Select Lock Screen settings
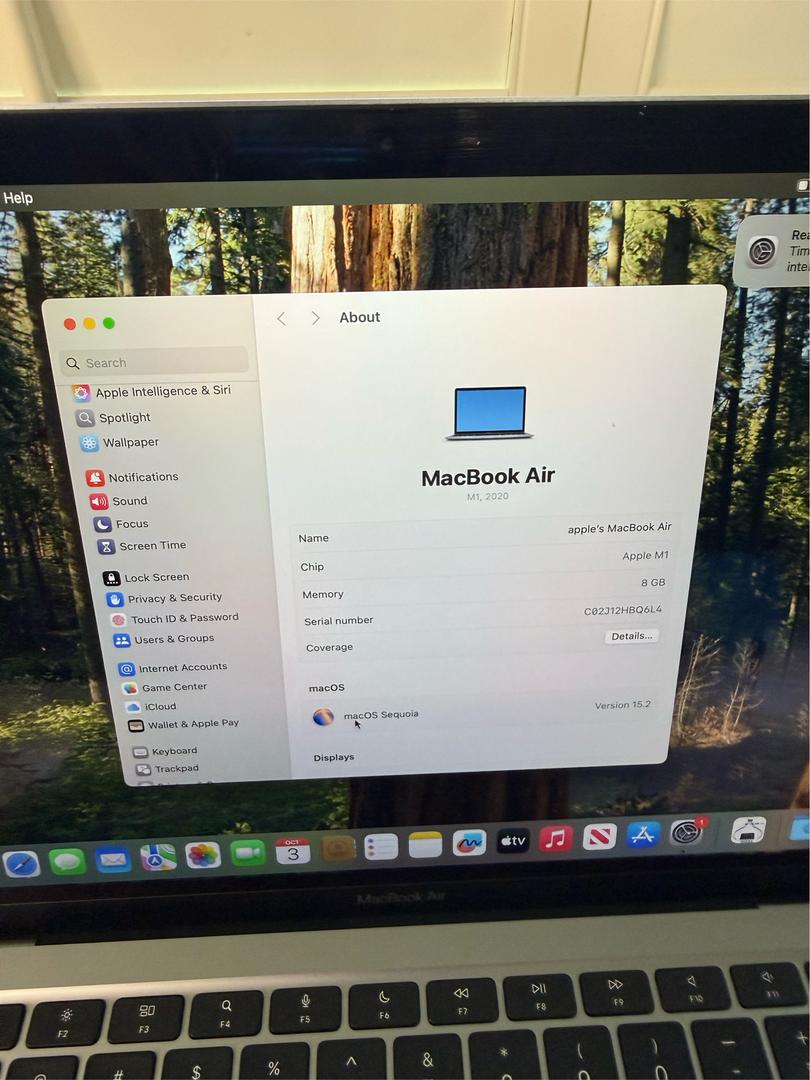This screenshot has width=810, height=1080. 155,577
